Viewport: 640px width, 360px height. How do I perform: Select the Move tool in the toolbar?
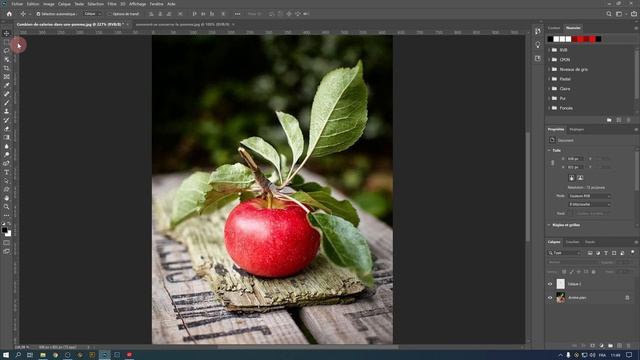(x=6, y=33)
